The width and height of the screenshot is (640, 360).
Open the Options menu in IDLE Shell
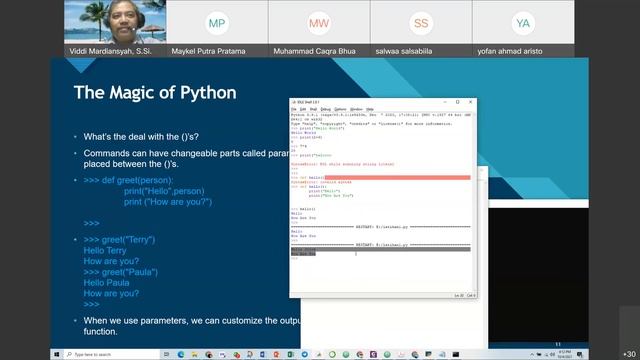coord(340,109)
